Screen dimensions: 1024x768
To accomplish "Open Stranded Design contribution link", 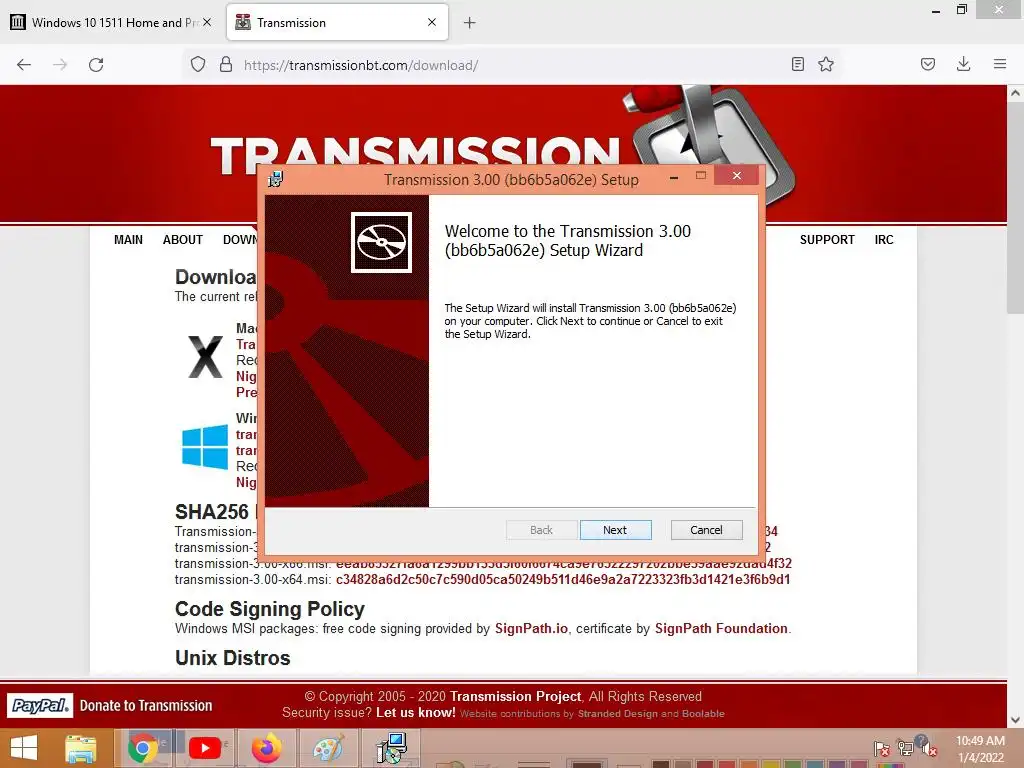I will point(618,714).
